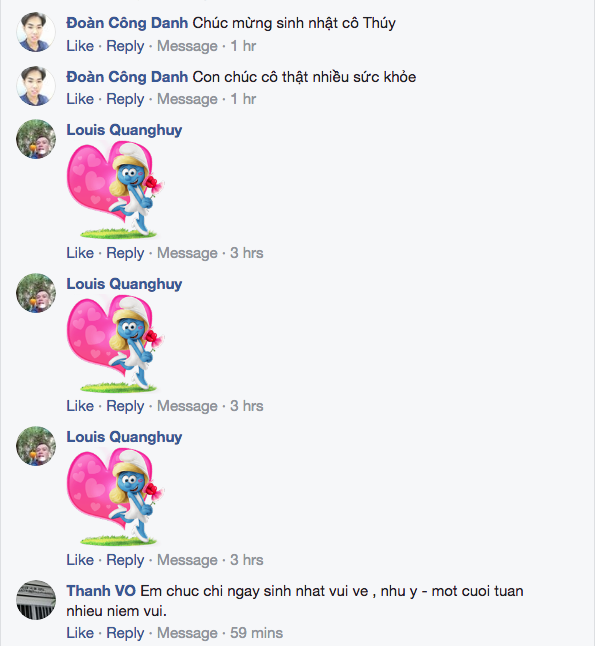595x646 pixels.
Task: Open the third Smurfette heart sticker
Action: [x=115, y=496]
